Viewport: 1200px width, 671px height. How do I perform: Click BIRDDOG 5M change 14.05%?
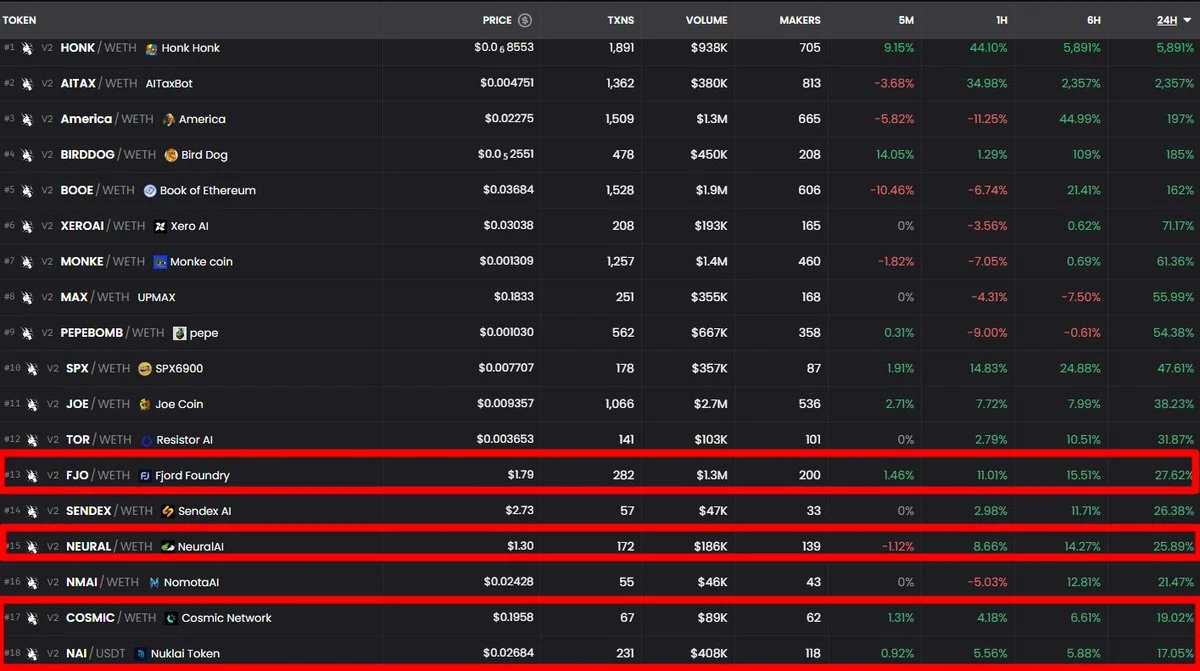point(894,155)
